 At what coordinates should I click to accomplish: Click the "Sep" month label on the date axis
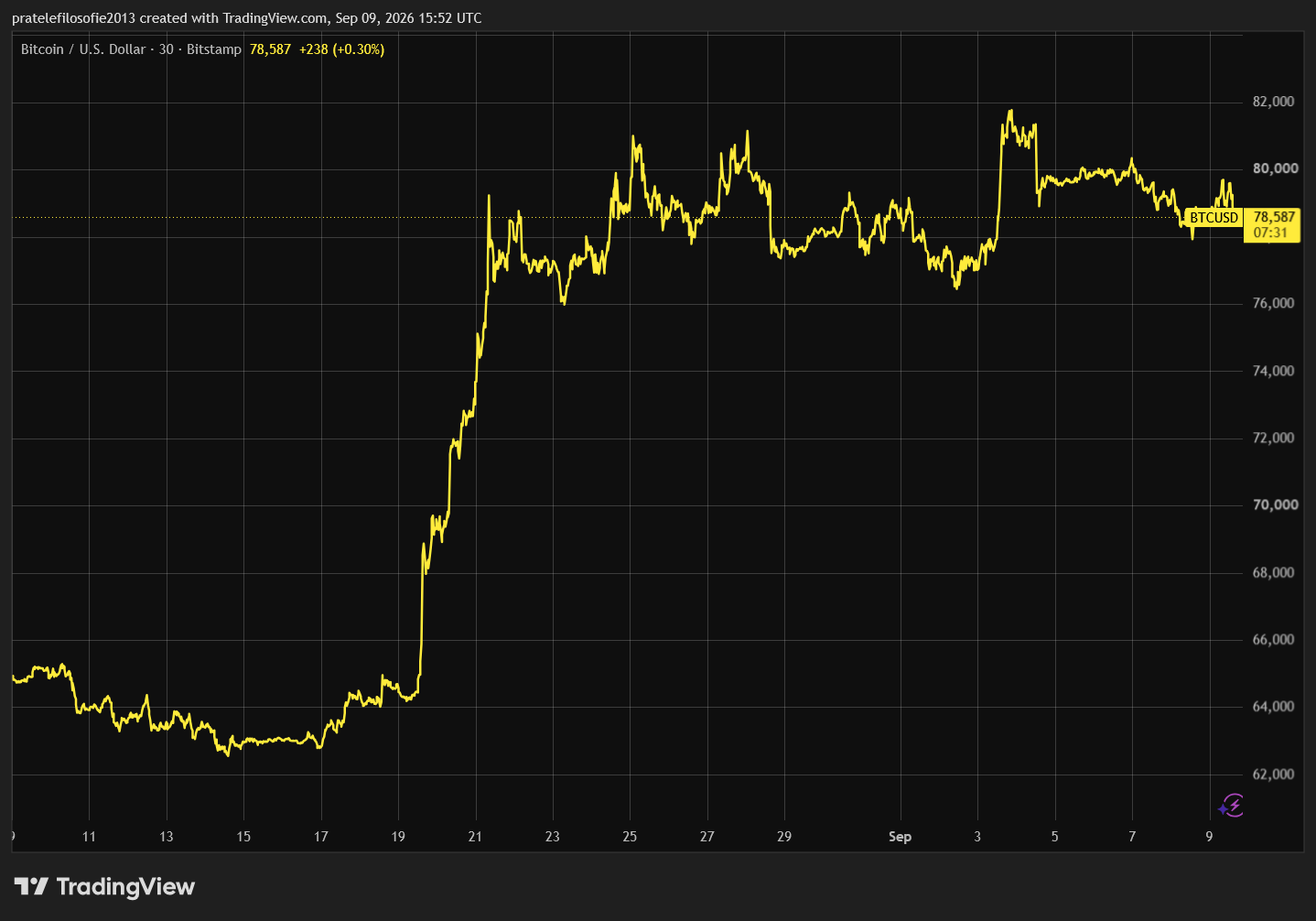900,837
